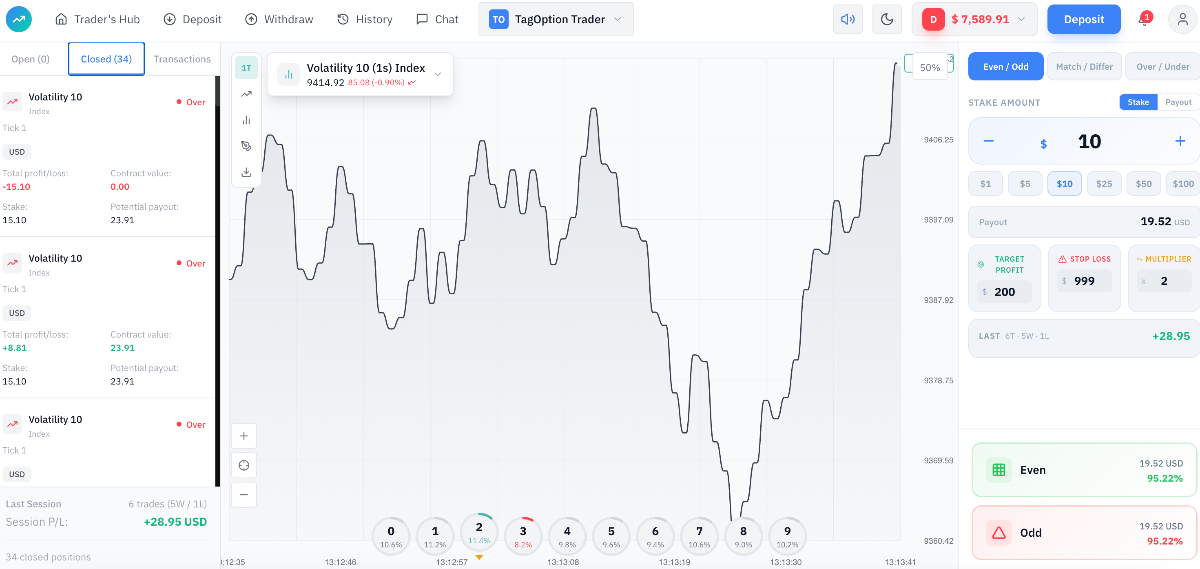Place an Even contract purchase
This screenshot has height=569, width=1200.
click(x=1084, y=470)
